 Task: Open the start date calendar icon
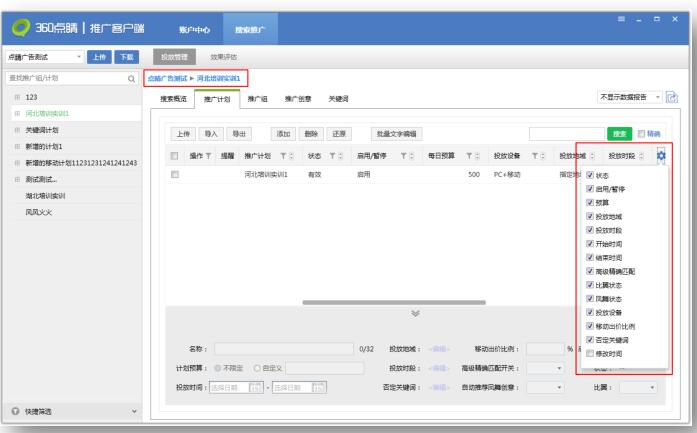point(255,387)
